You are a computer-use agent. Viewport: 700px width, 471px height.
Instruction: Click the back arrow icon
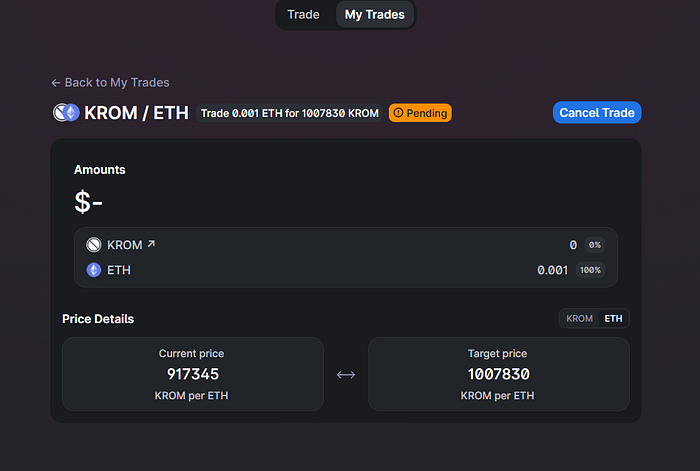56,83
